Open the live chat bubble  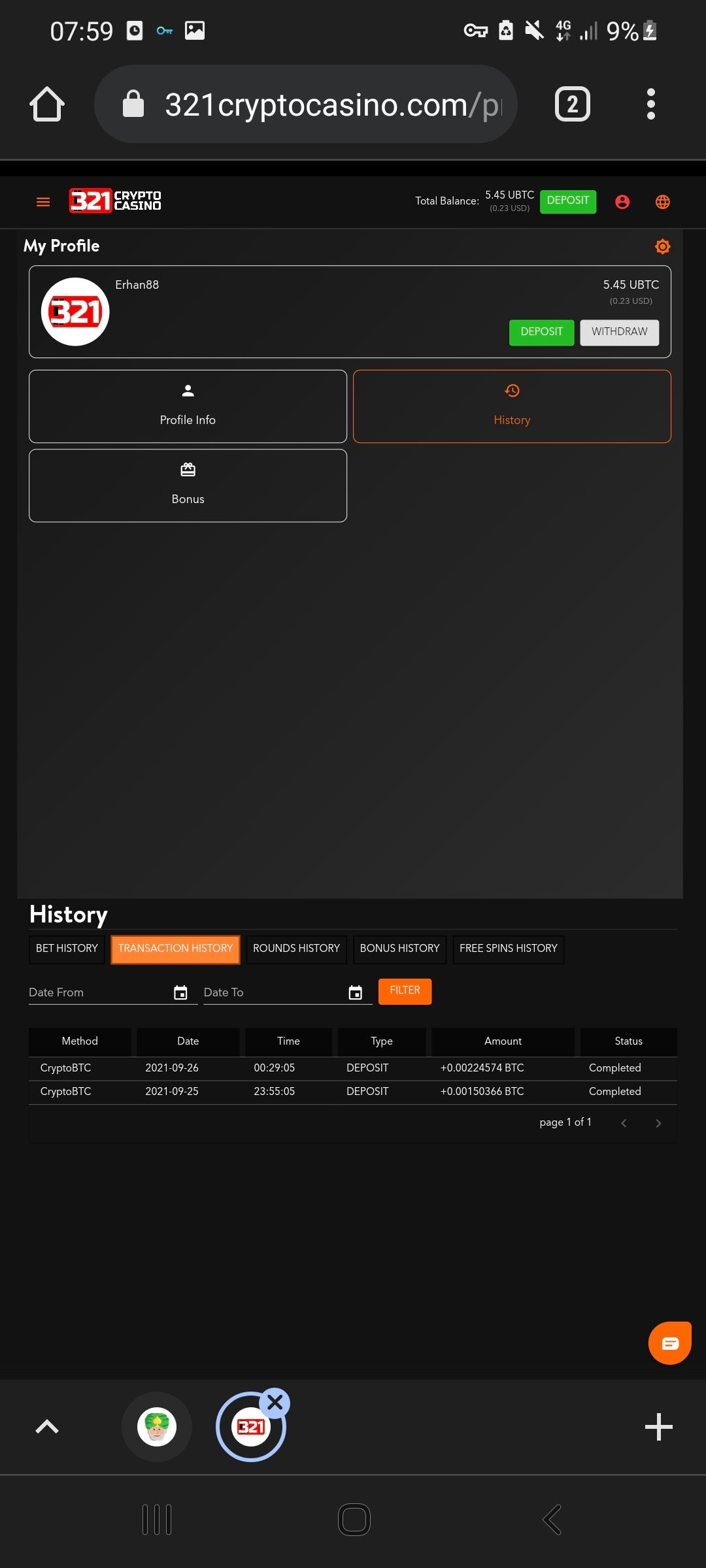669,1343
